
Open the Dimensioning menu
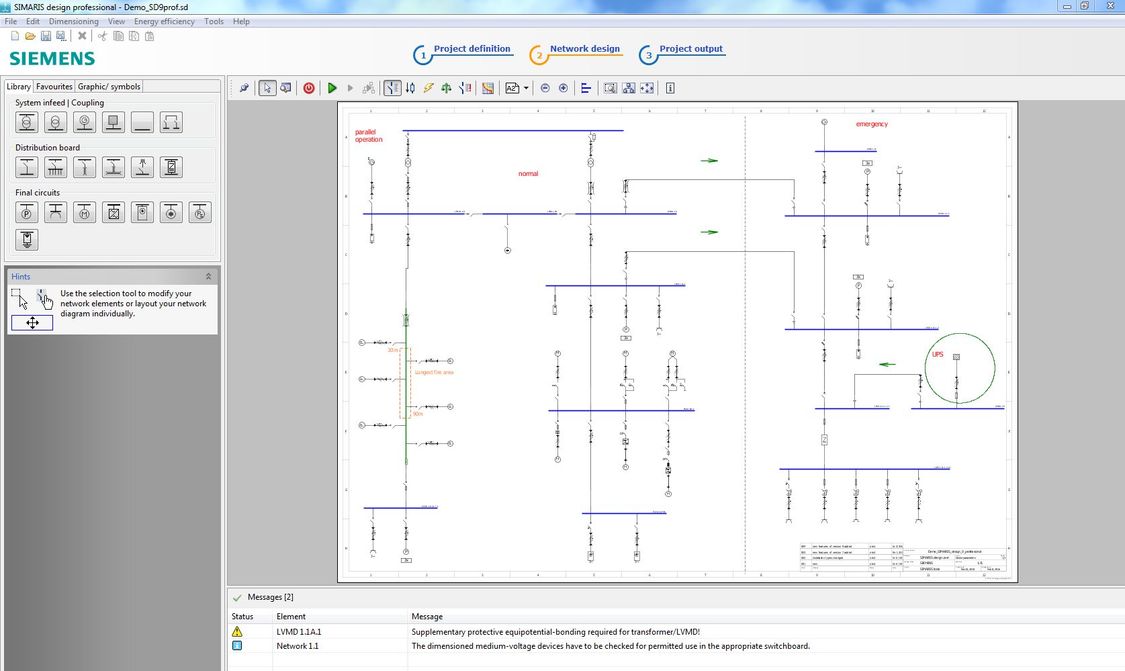pos(74,22)
